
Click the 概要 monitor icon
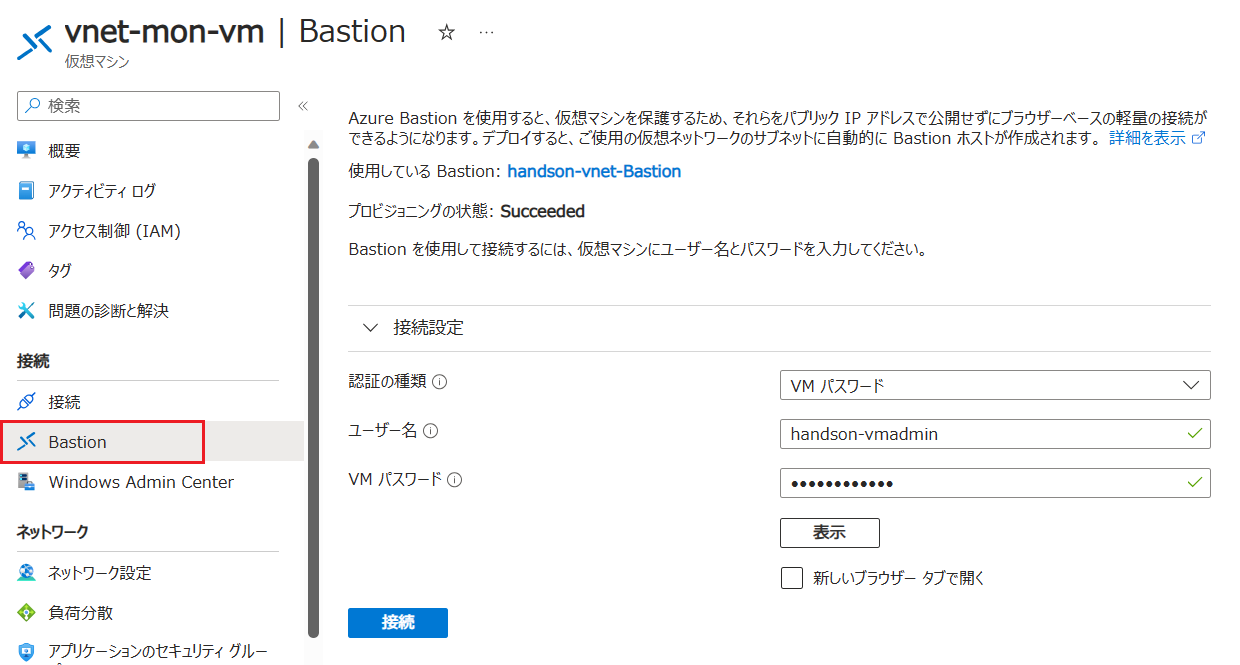[x=27, y=151]
